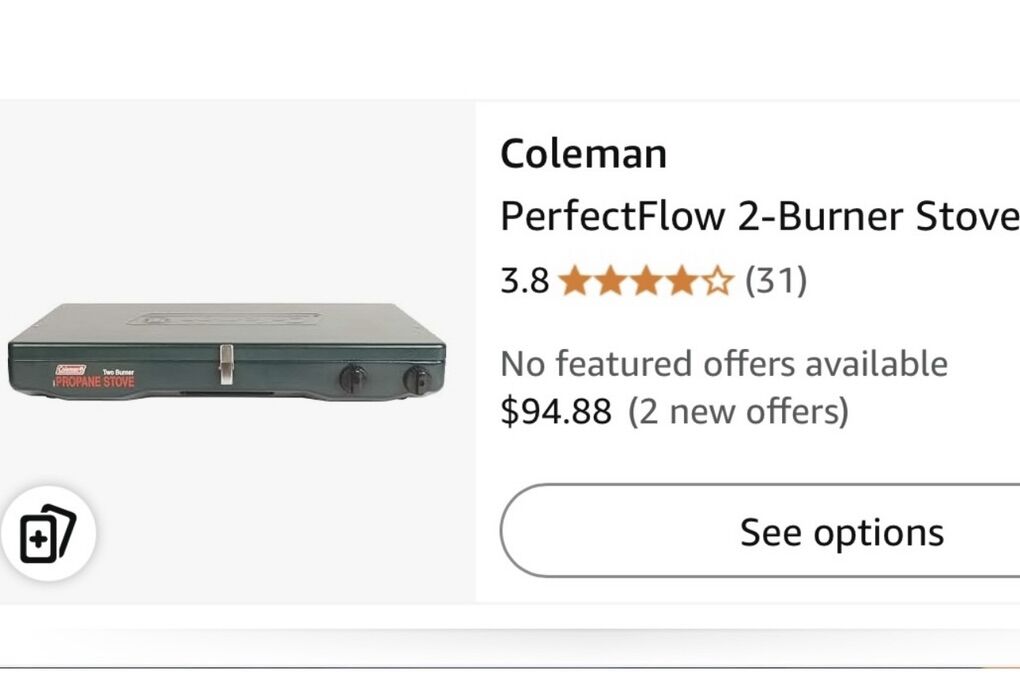Click the red Coleman logo on stove
Viewport: 1020px width, 682px height.
[70, 370]
